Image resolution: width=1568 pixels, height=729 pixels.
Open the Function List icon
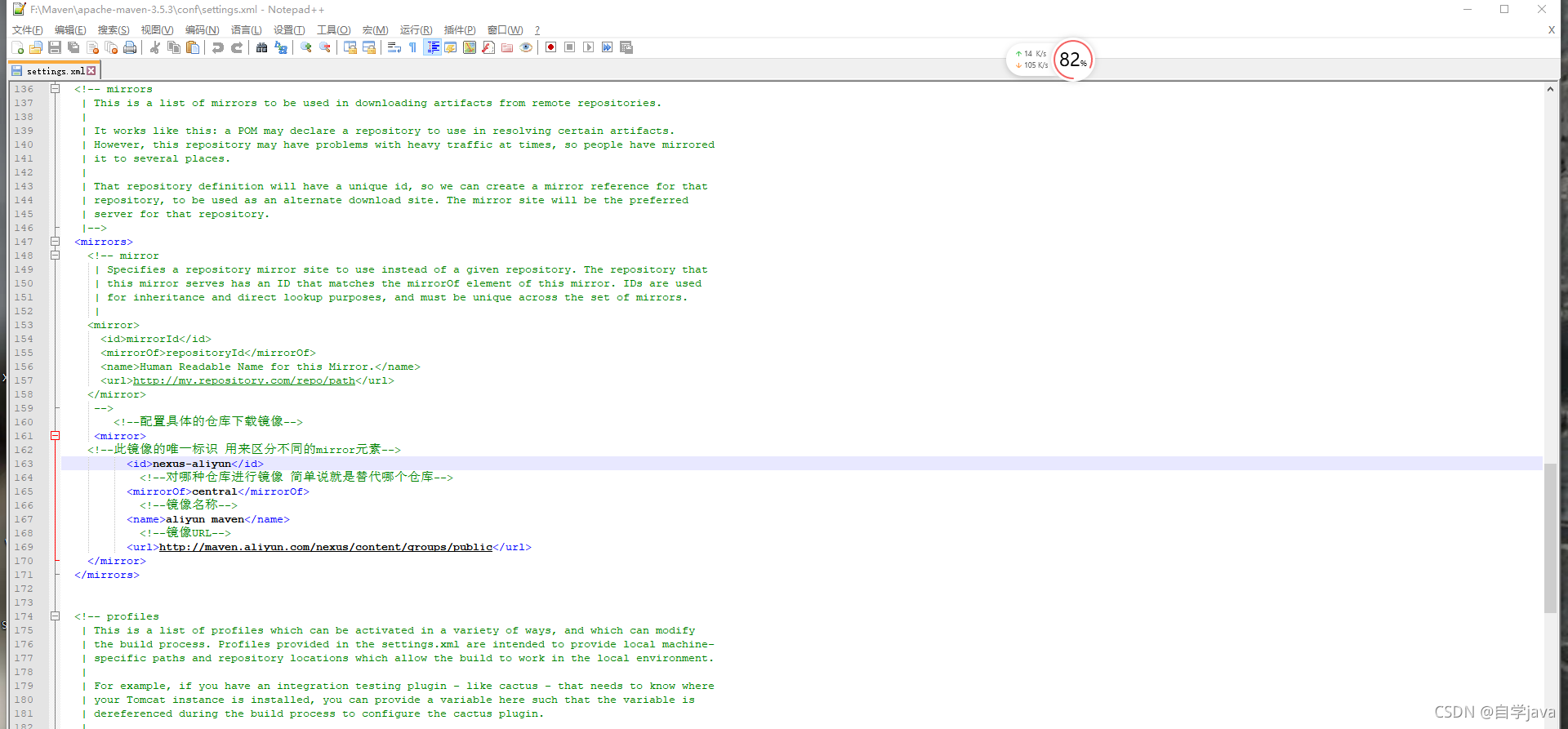[x=488, y=47]
